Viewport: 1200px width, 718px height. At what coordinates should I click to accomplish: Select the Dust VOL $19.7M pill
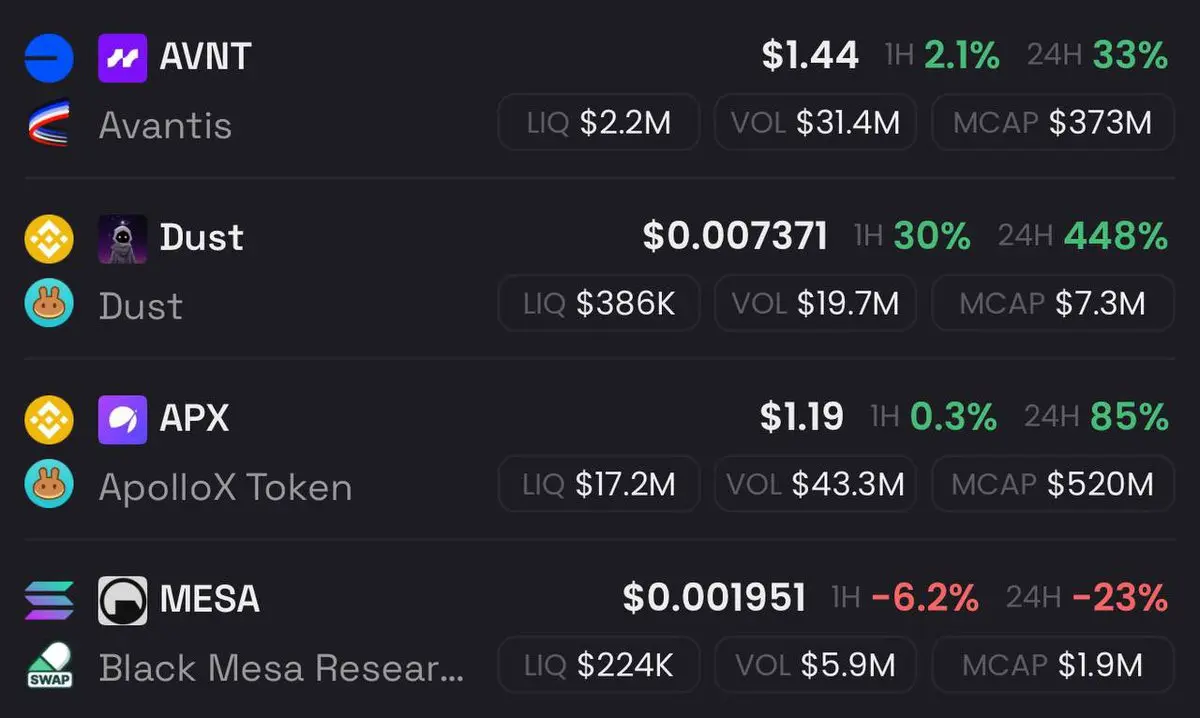[815, 303]
